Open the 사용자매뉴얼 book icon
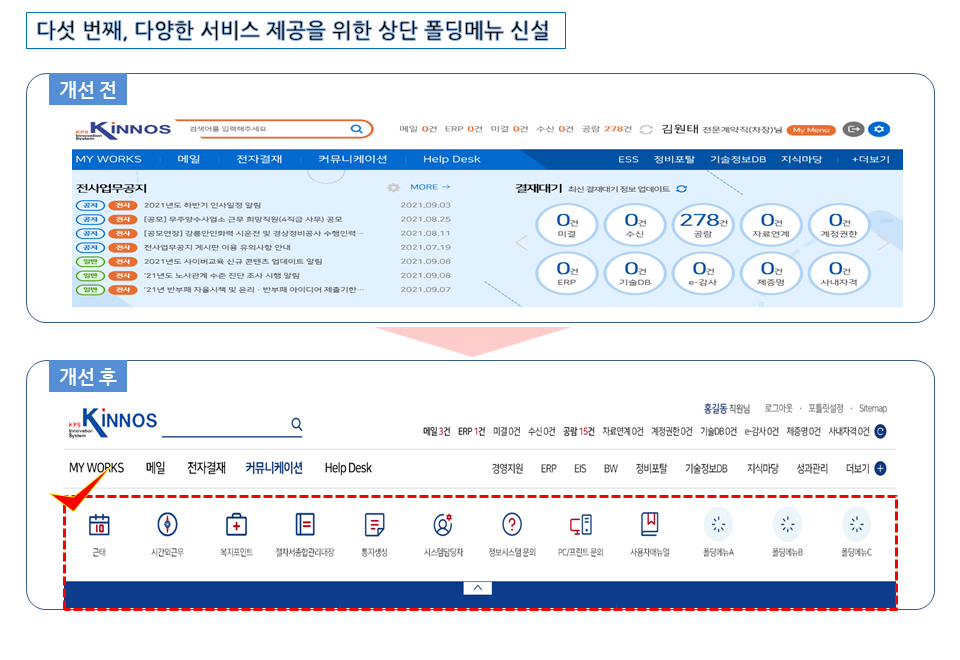The image size is (960, 660). (650, 525)
